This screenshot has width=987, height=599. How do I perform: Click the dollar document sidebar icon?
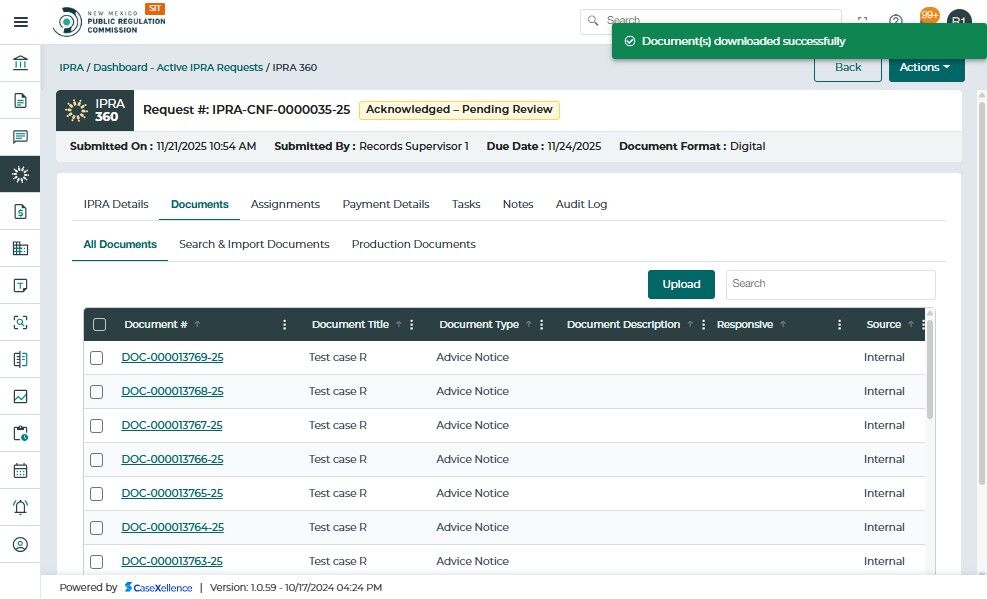20,211
